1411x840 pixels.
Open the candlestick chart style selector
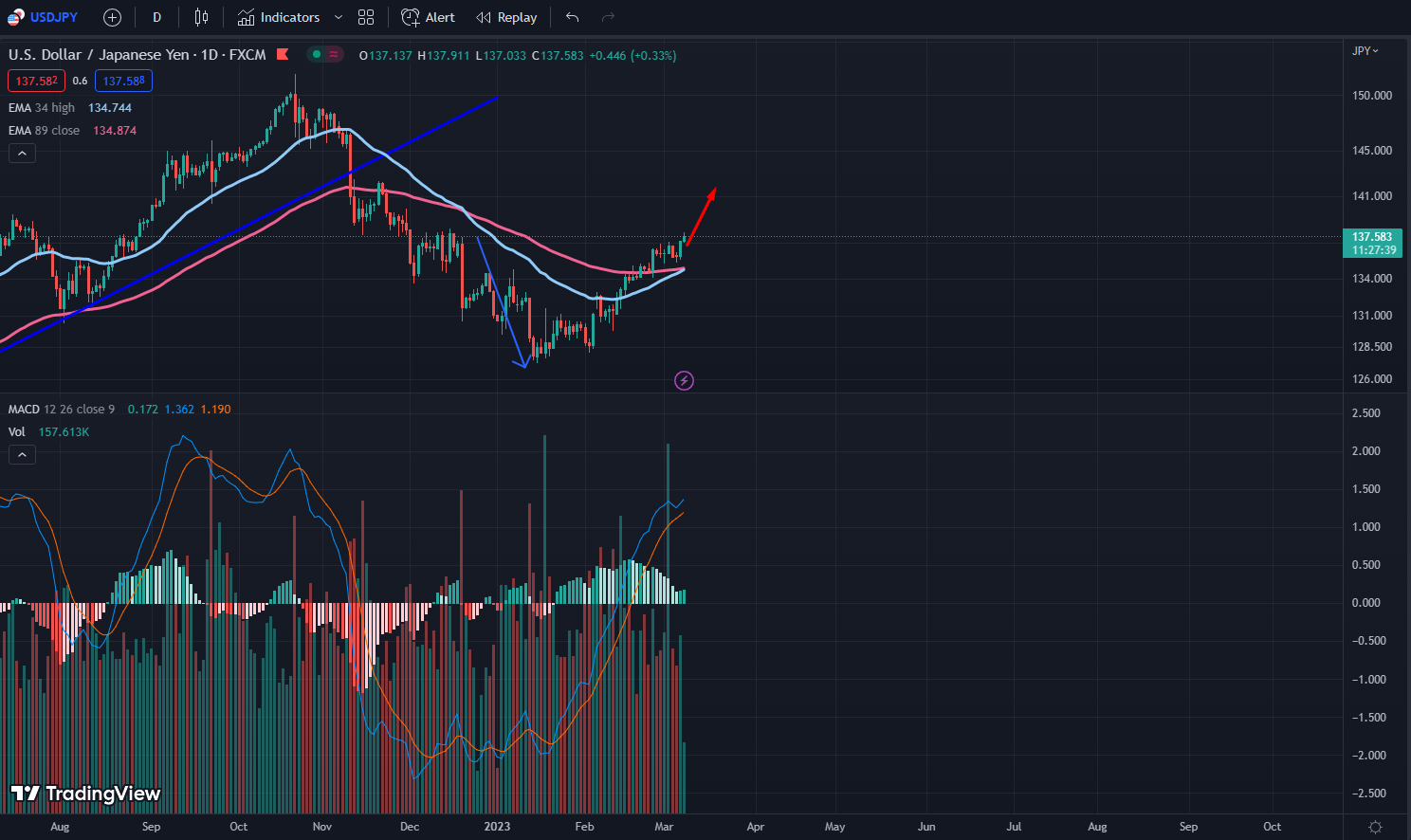click(201, 16)
